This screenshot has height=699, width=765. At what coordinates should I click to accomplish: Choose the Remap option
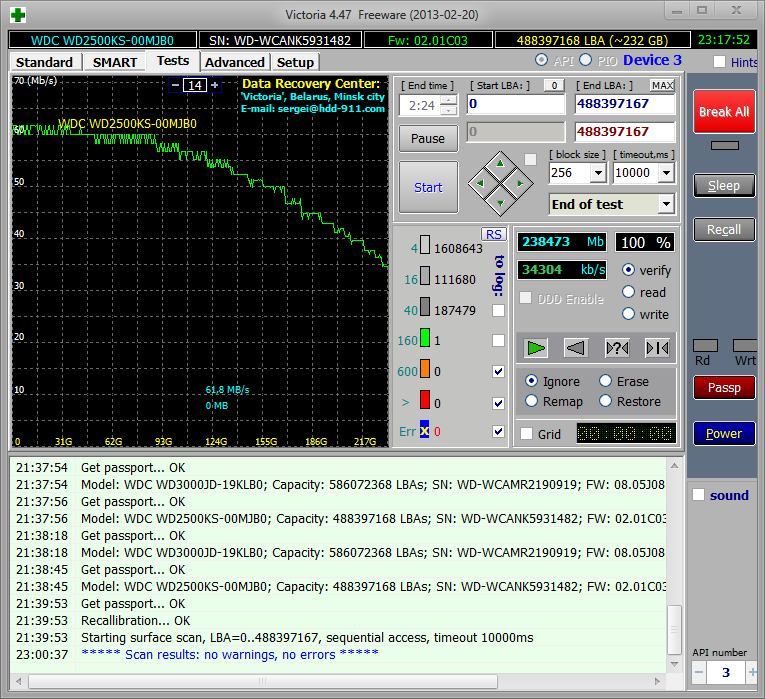tap(532, 401)
